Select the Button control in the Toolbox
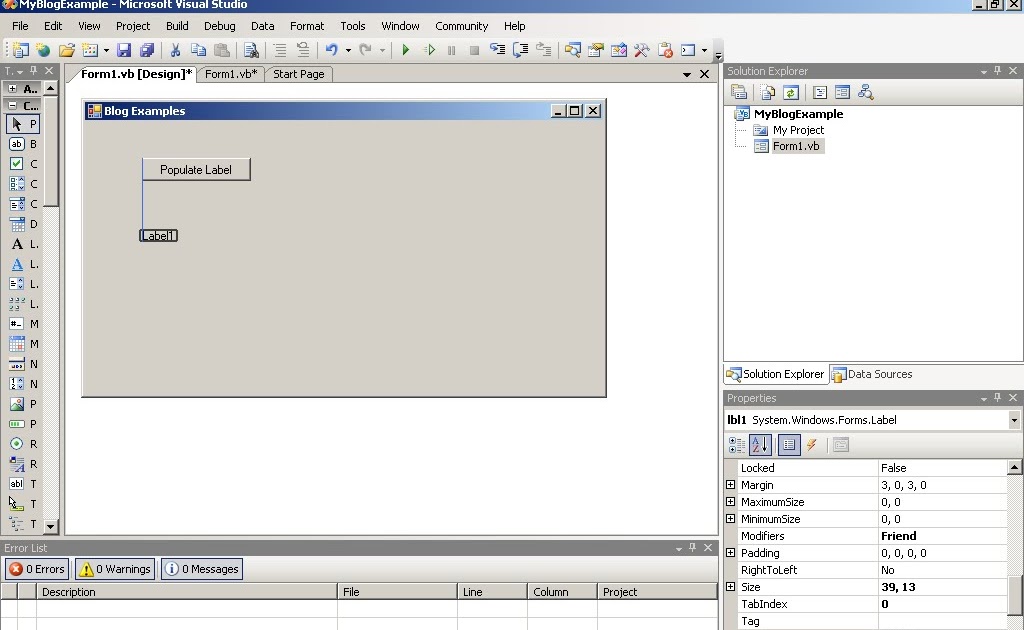The width and height of the screenshot is (1024, 630). click(22, 144)
